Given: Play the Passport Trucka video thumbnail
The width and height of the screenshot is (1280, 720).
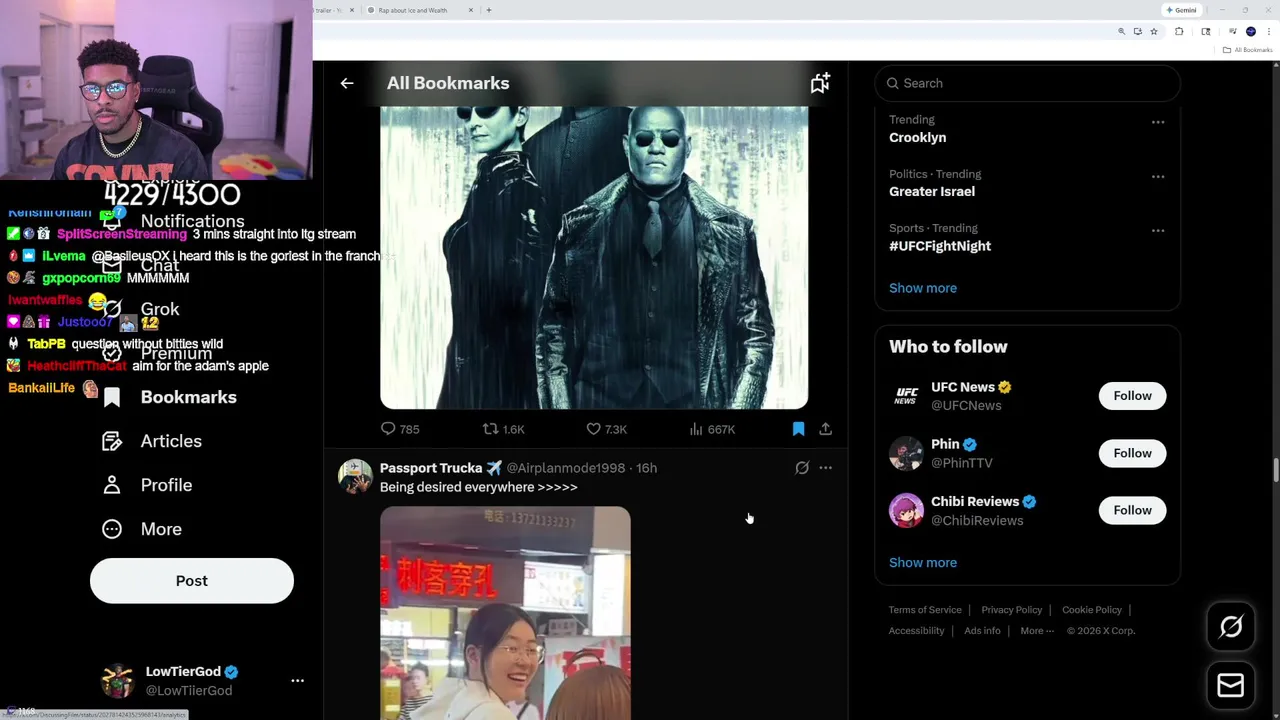Looking at the screenshot, I should 505,613.
